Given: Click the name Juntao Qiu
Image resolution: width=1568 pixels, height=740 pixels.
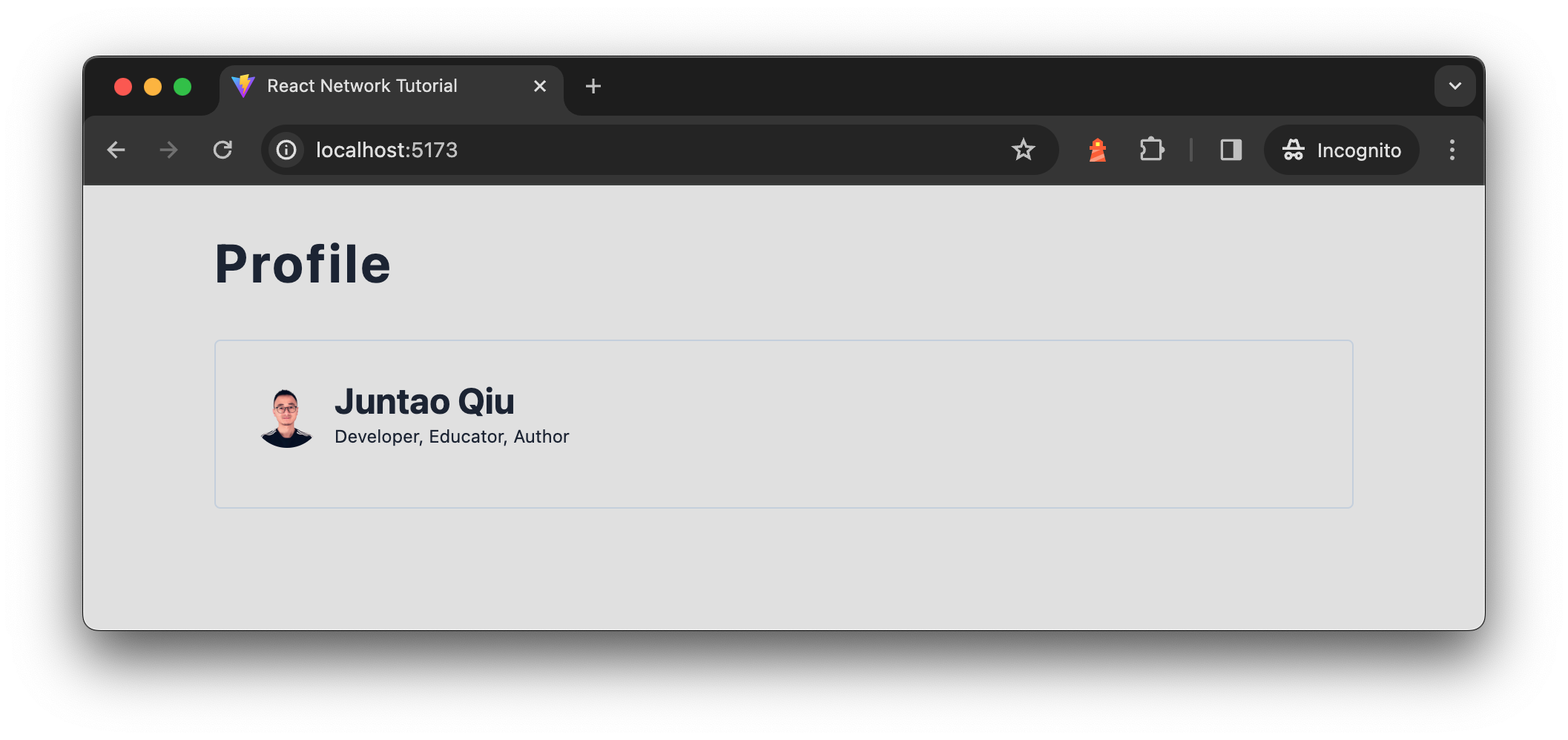Looking at the screenshot, I should click(425, 401).
